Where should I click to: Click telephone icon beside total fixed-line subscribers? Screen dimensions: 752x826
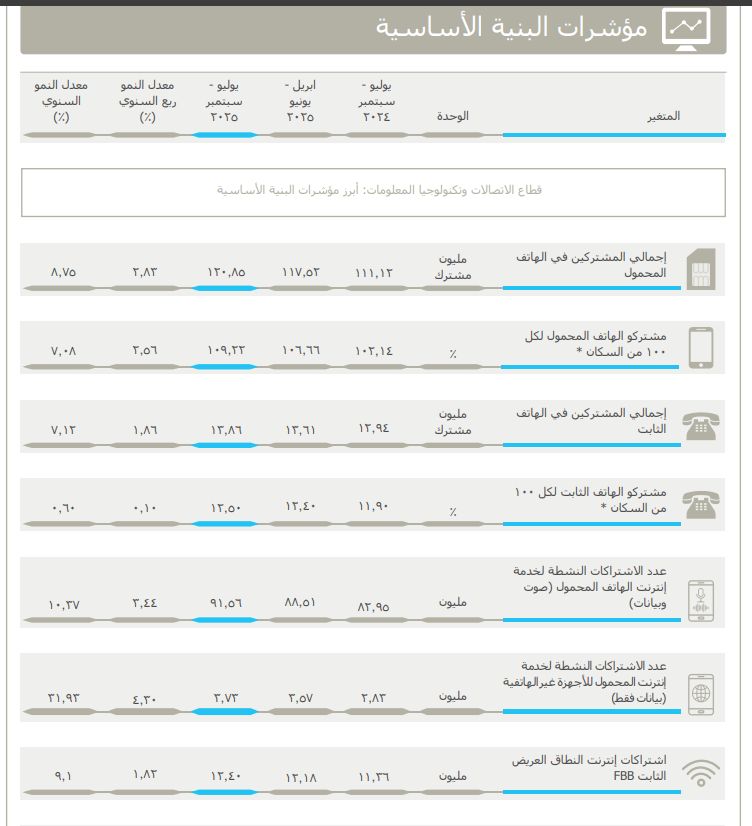click(x=700, y=426)
